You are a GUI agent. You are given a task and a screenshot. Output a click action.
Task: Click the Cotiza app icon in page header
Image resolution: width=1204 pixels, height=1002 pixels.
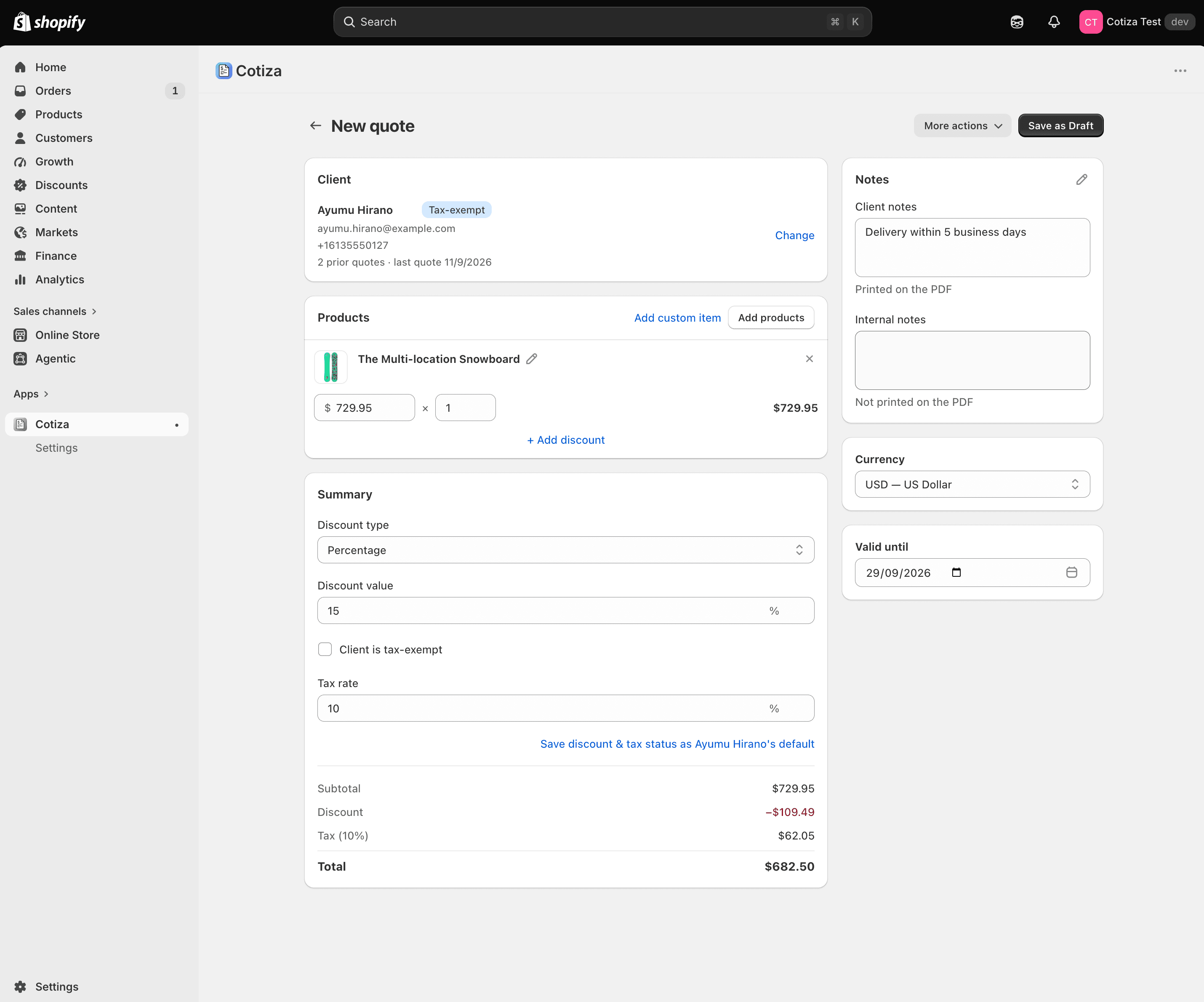224,70
